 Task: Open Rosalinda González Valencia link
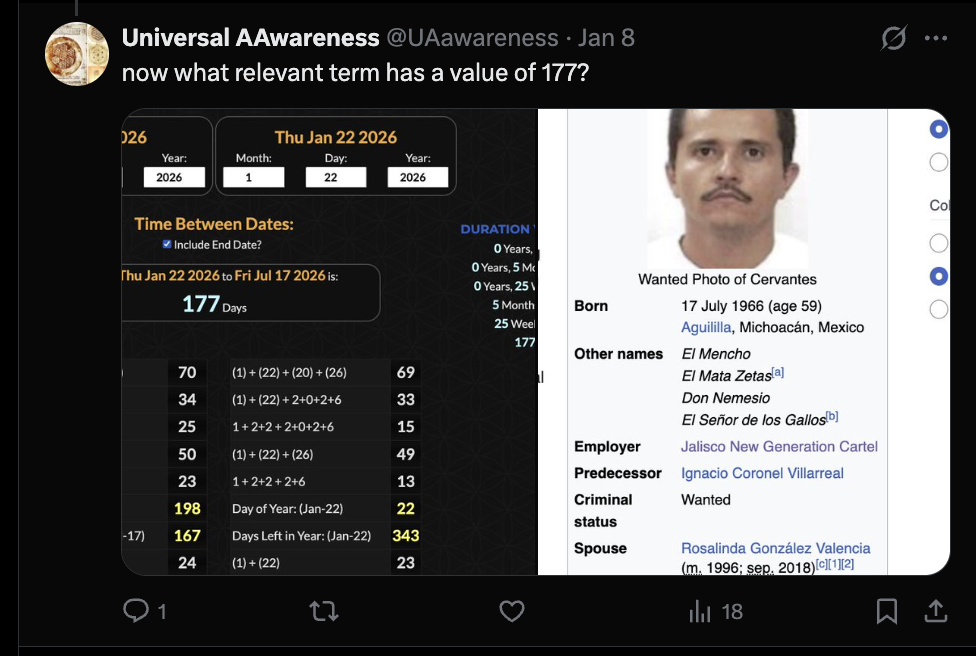[776, 548]
